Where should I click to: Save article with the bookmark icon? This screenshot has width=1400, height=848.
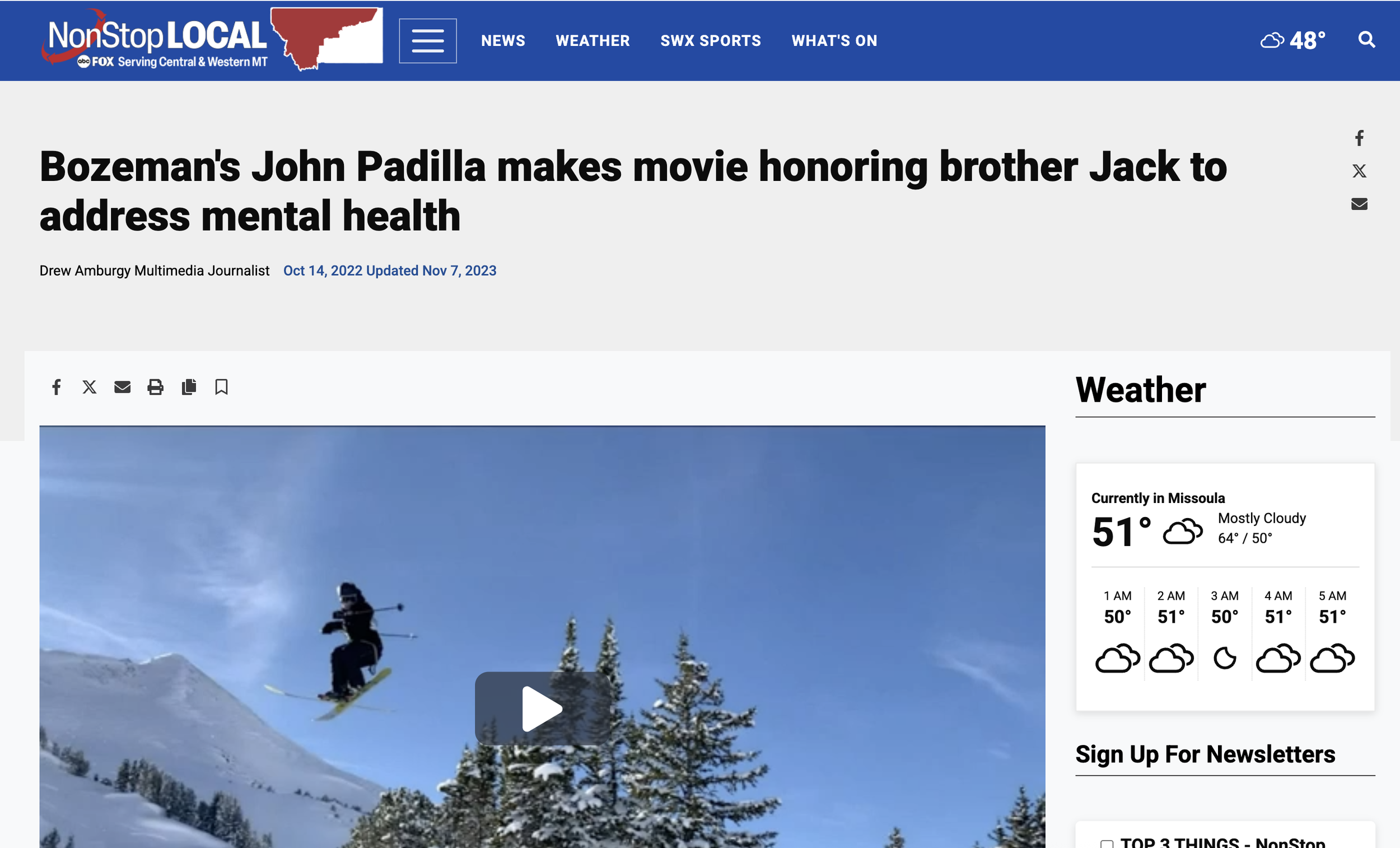(x=222, y=387)
